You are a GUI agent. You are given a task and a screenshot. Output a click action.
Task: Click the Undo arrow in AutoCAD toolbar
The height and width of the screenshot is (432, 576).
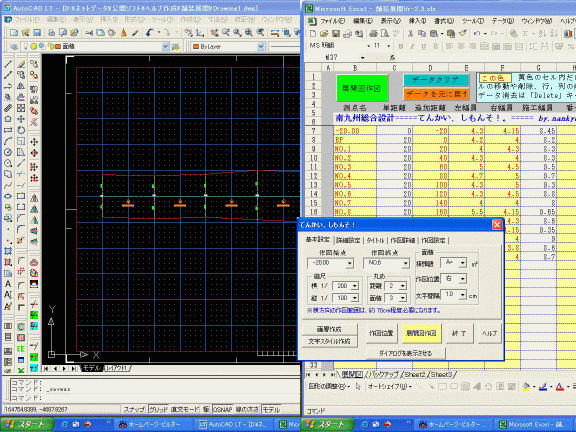coord(150,33)
